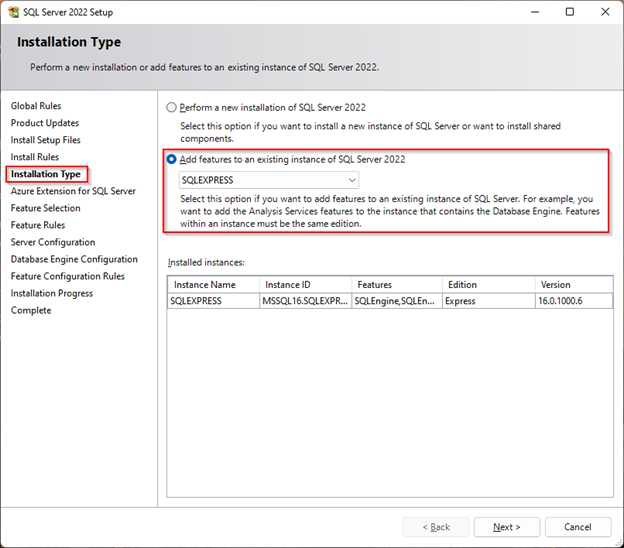This screenshot has height=548, width=624.
Task: Close the SQL Server 2022 Setup window
Action: coord(605,12)
